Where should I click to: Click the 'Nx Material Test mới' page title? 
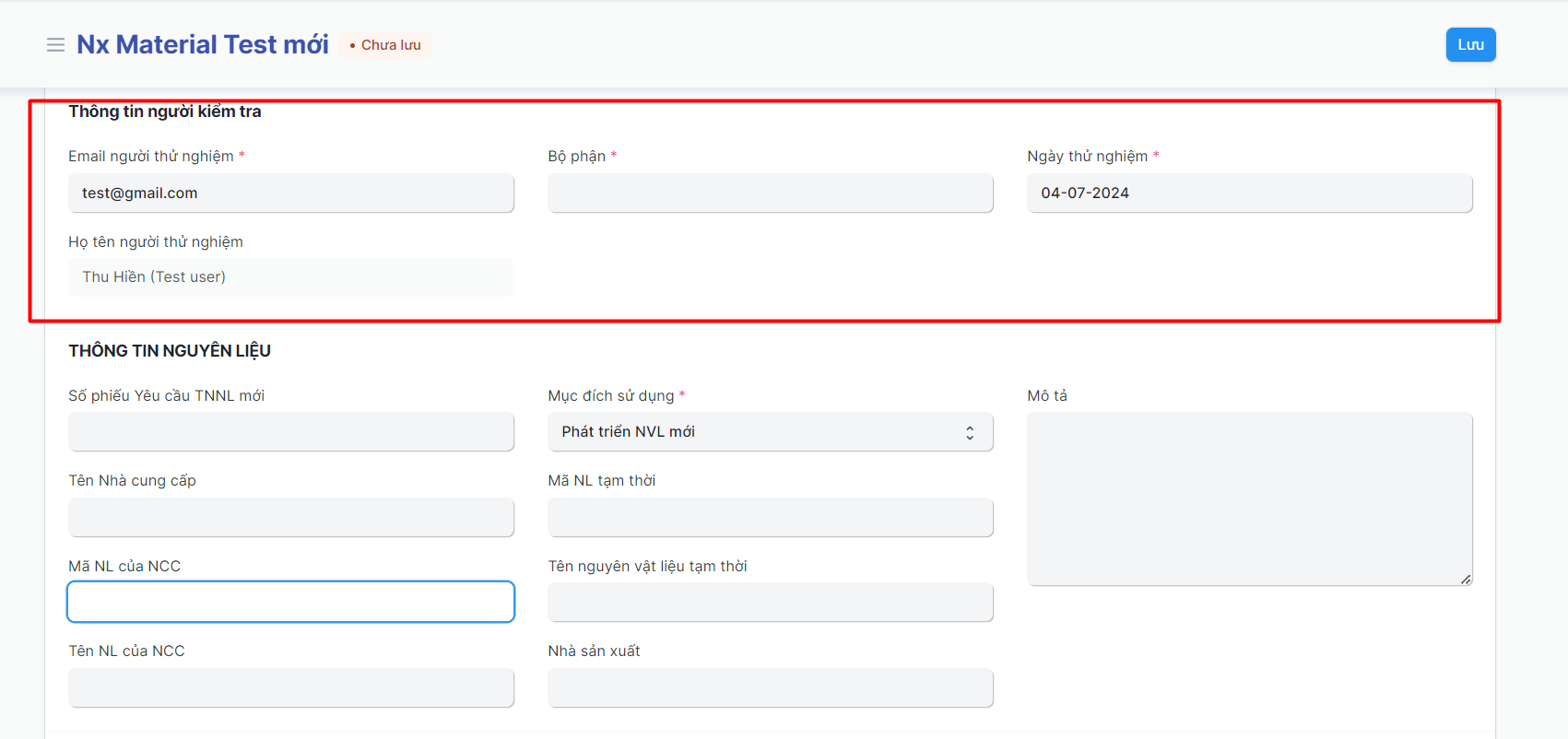point(202,45)
